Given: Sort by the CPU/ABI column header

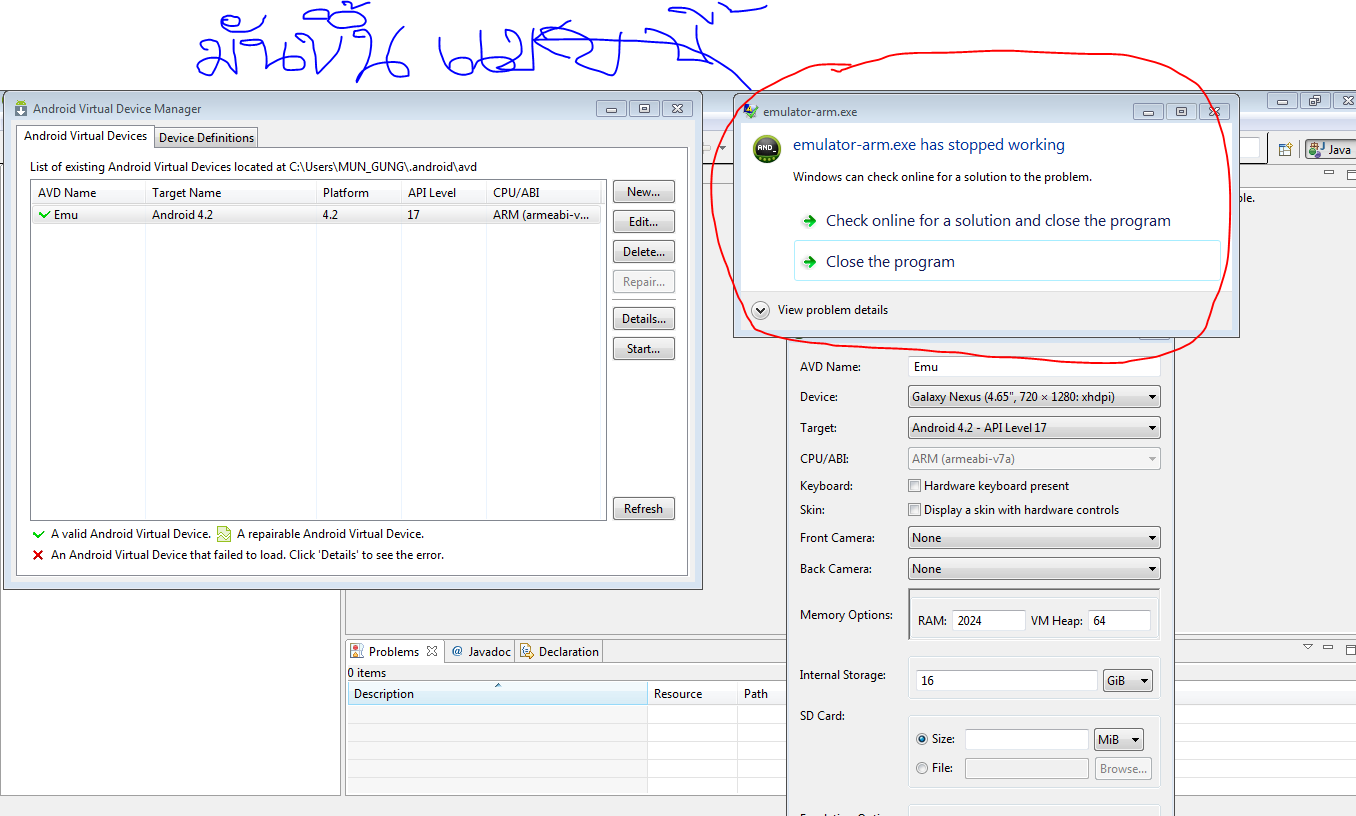Looking at the screenshot, I should (x=544, y=193).
